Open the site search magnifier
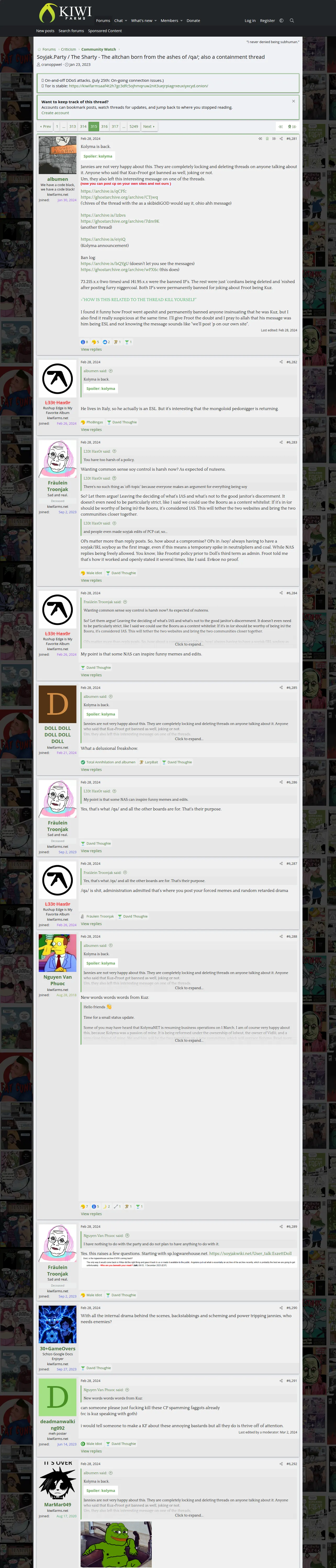Viewport: 336px width, 1568px height. point(292,21)
